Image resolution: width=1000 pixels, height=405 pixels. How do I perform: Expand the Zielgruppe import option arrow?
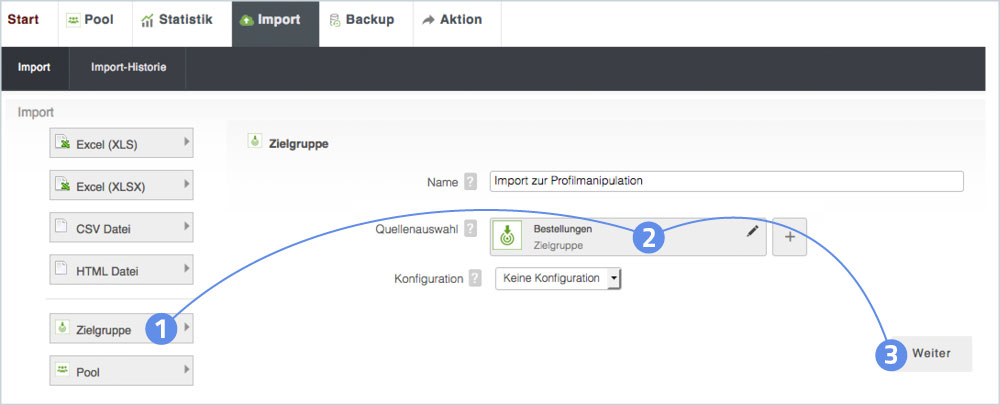[186, 327]
